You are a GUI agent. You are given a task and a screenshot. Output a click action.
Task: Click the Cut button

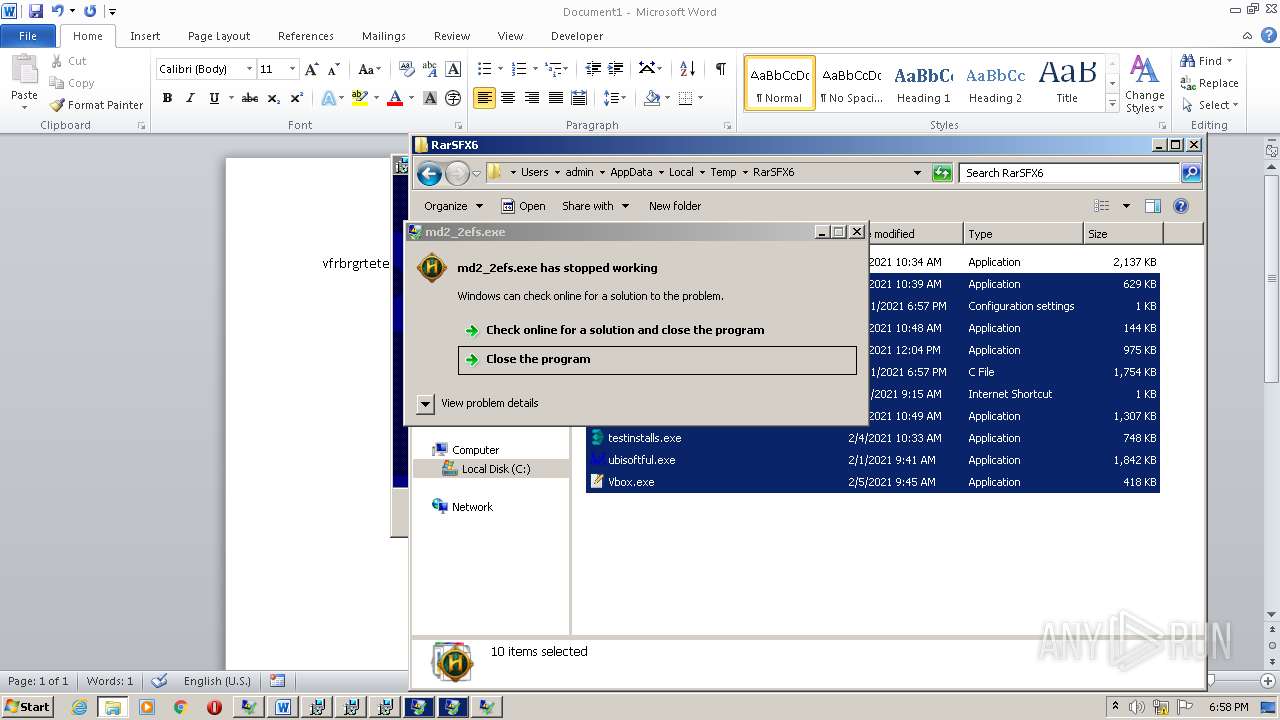(x=69, y=61)
